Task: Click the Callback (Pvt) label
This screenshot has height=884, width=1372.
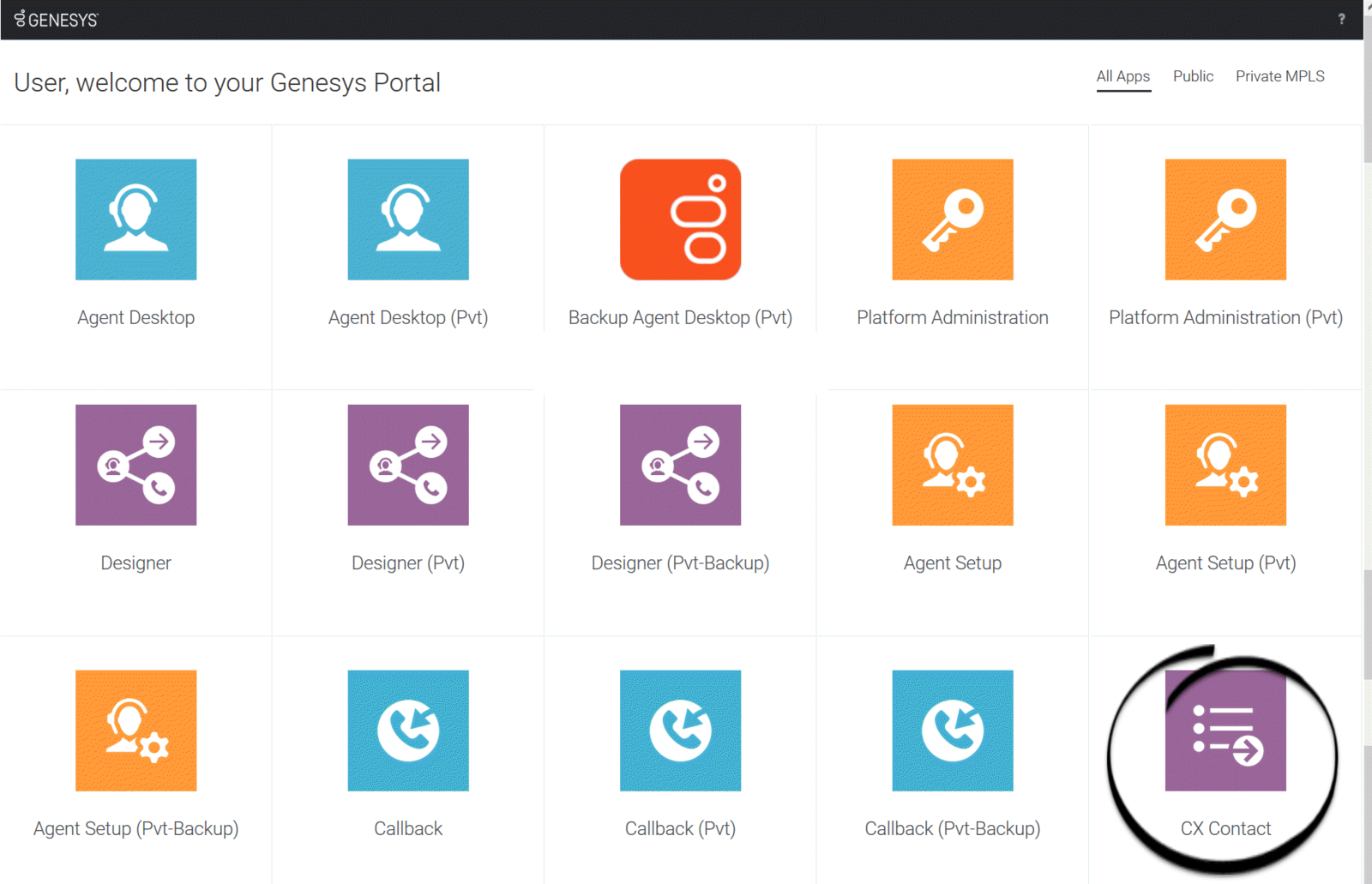Action: point(680,829)
